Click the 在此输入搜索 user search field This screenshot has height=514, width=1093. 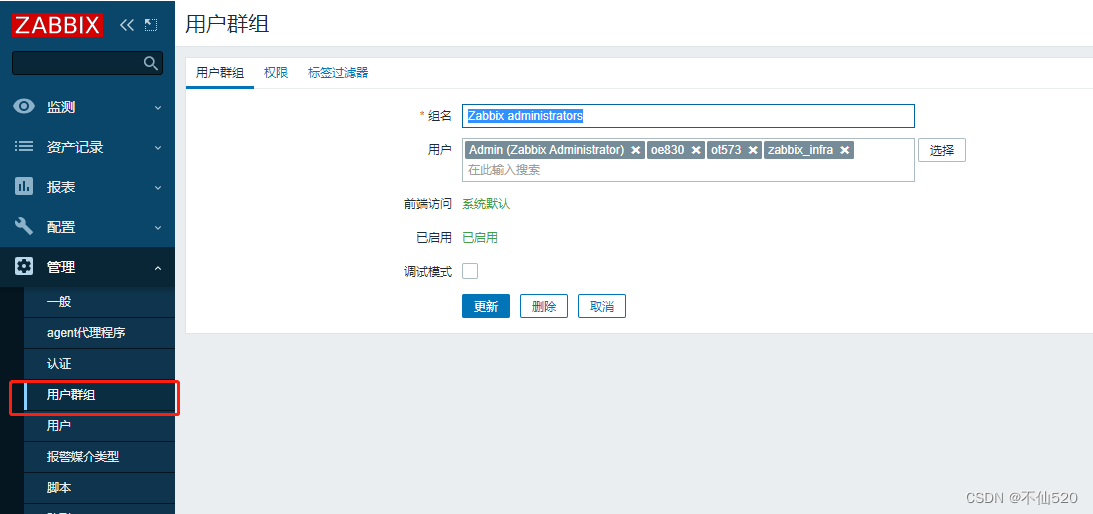pyautogui.click(x=688, y=169)
